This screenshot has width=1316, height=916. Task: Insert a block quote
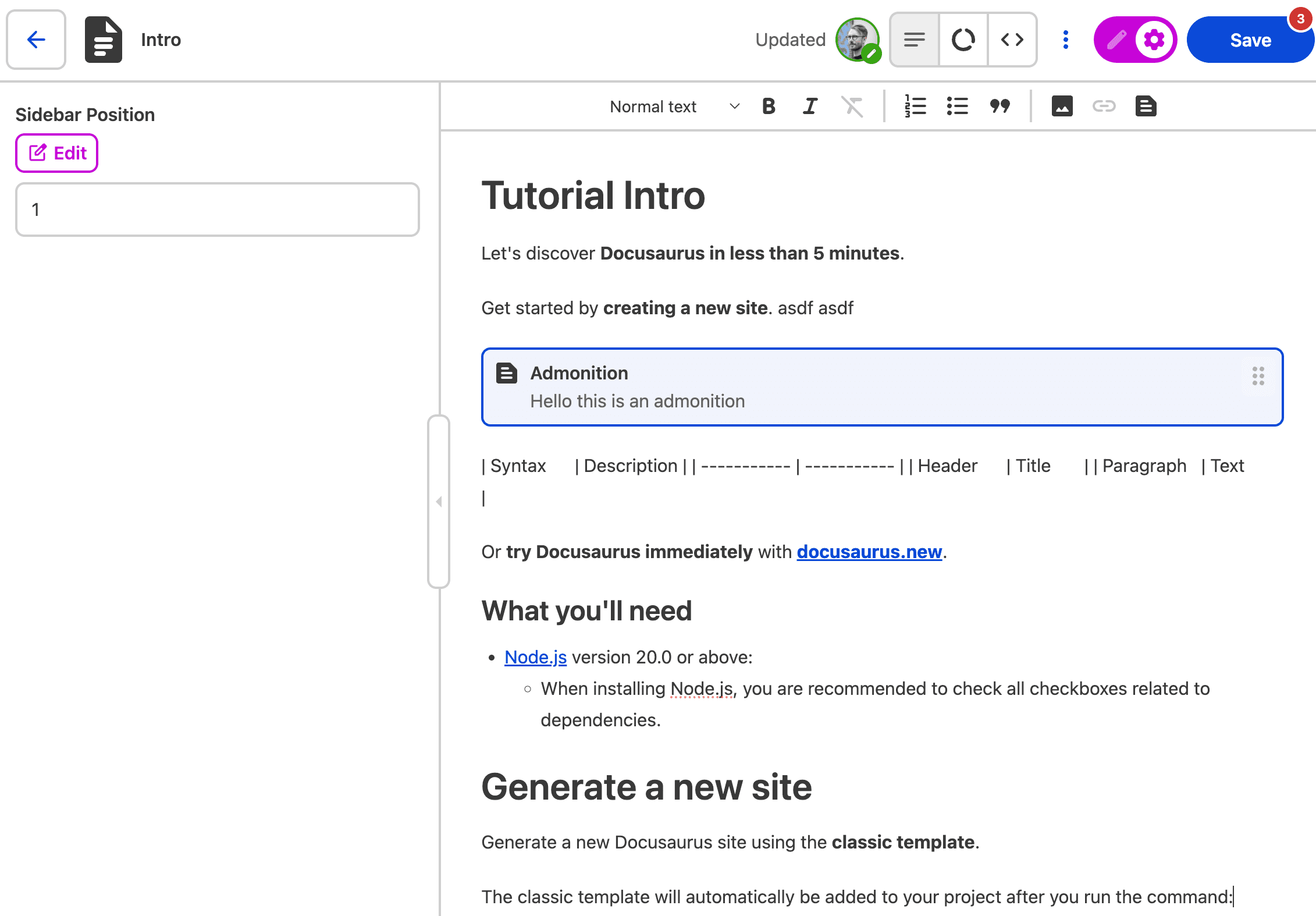point(1000,106)
